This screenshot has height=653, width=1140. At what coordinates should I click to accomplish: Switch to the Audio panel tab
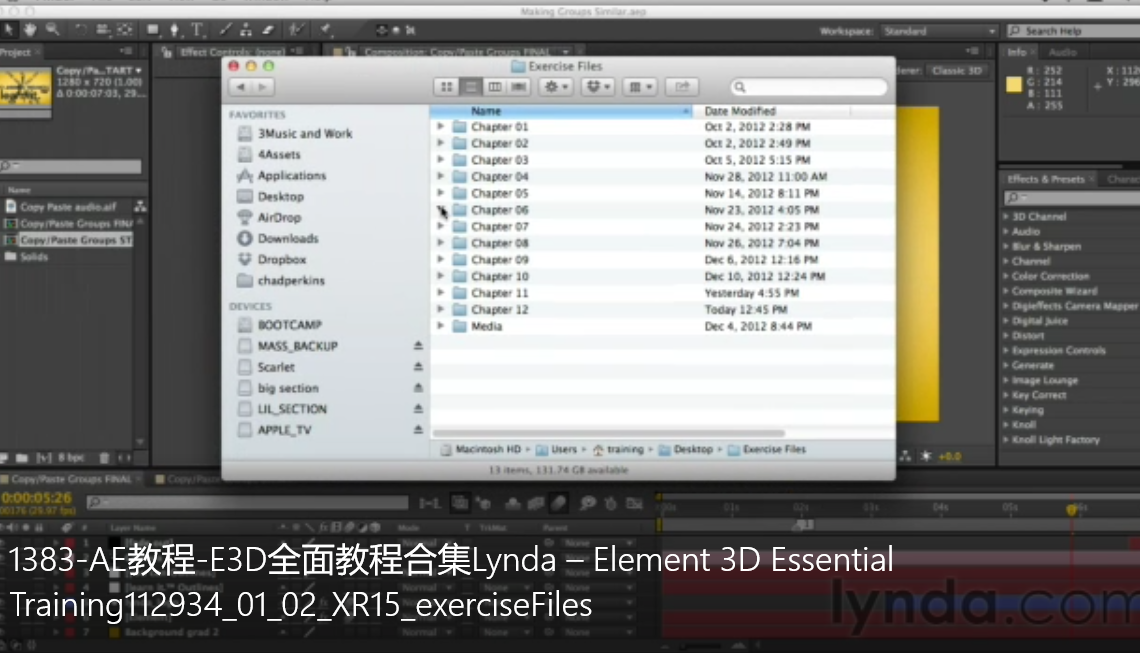click(1062, 52)
